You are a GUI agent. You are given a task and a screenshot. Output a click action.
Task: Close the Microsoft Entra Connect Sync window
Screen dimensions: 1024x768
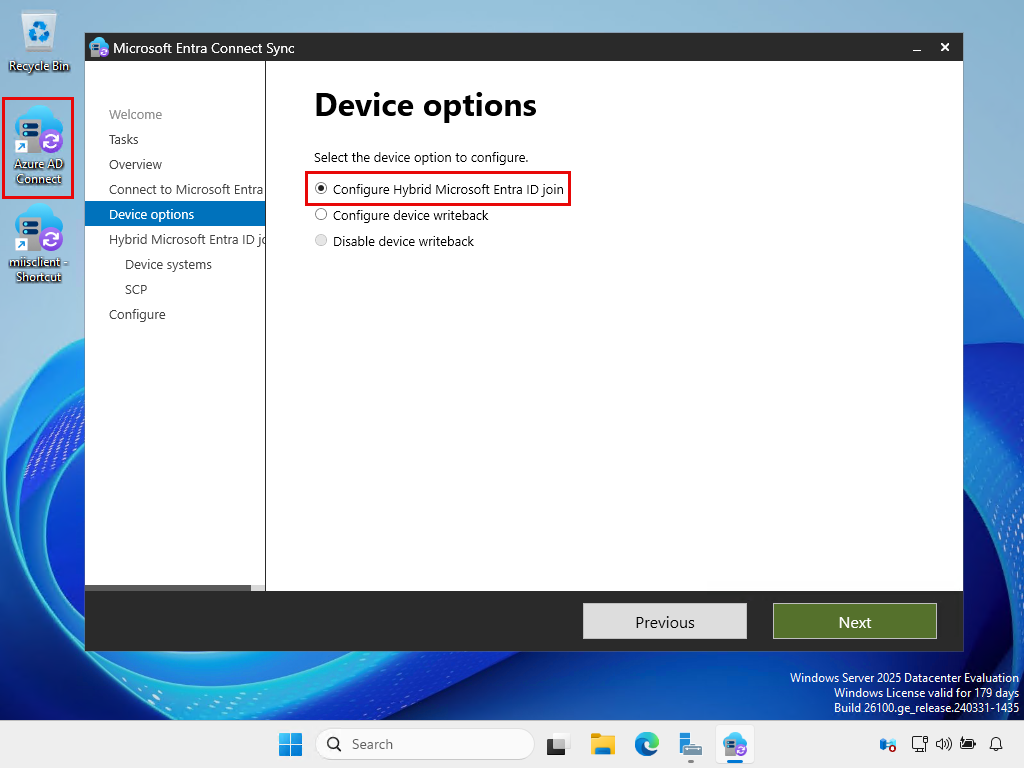(944, 48)
